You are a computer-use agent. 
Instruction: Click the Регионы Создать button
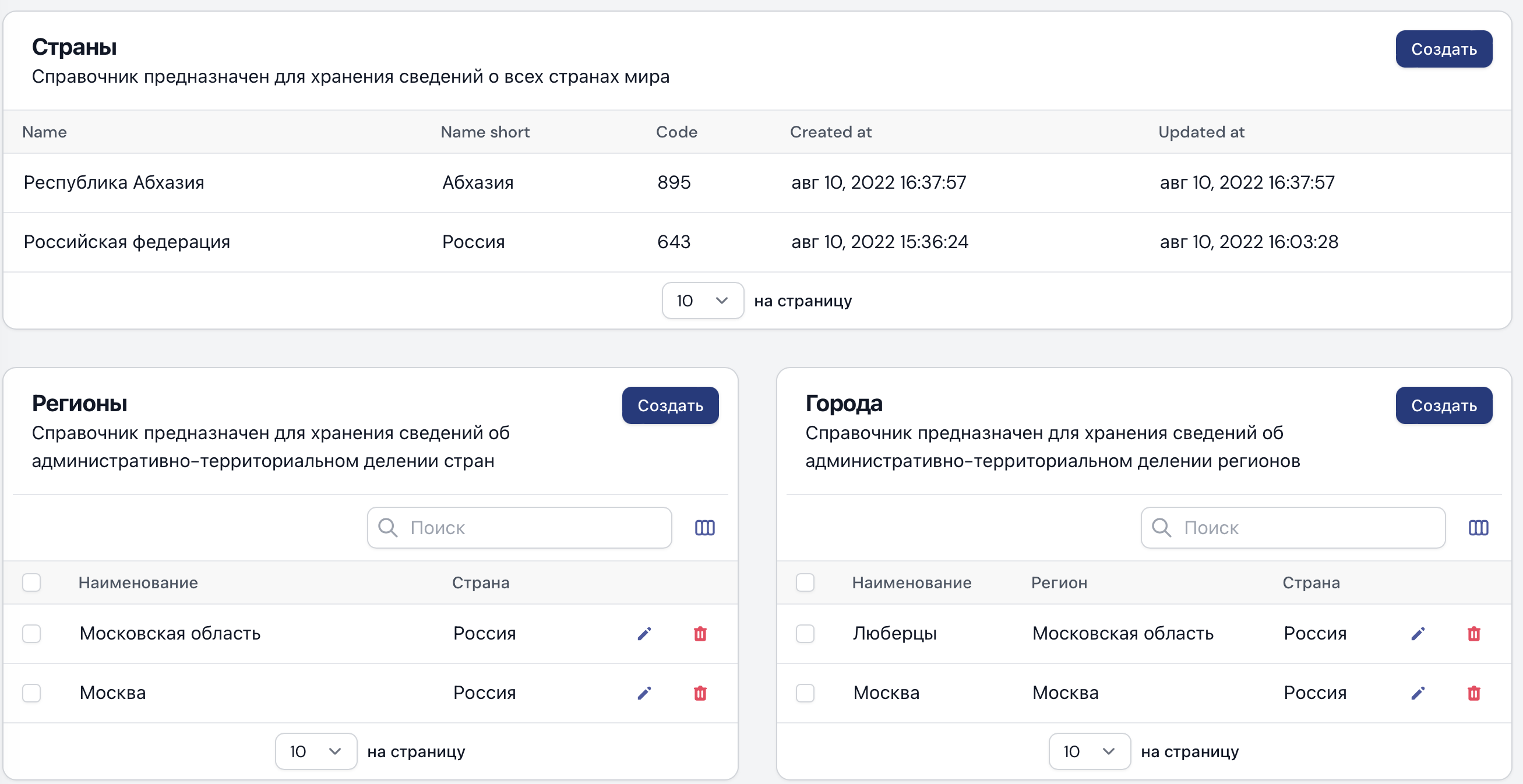[x=670, y=405]
